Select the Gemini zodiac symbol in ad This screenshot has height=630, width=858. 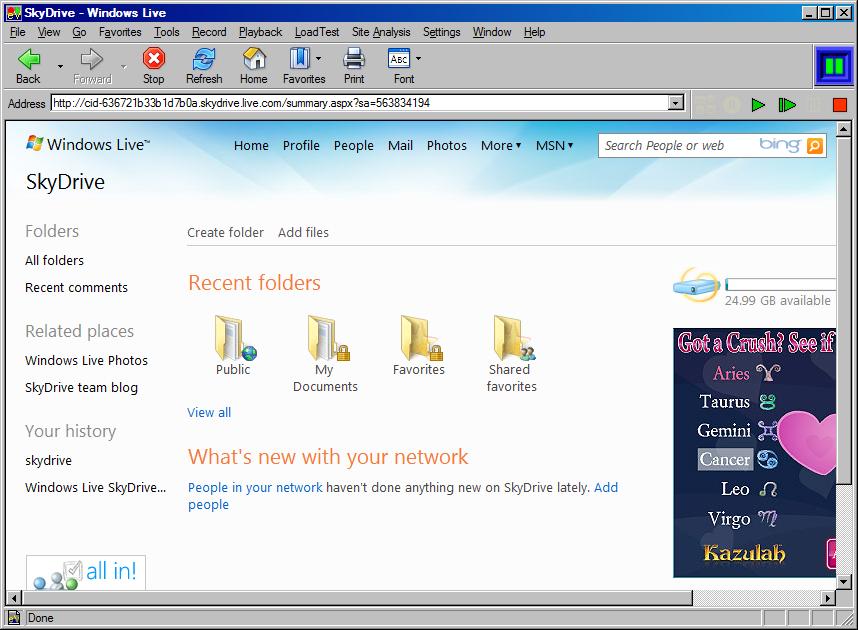click(767, 431)
